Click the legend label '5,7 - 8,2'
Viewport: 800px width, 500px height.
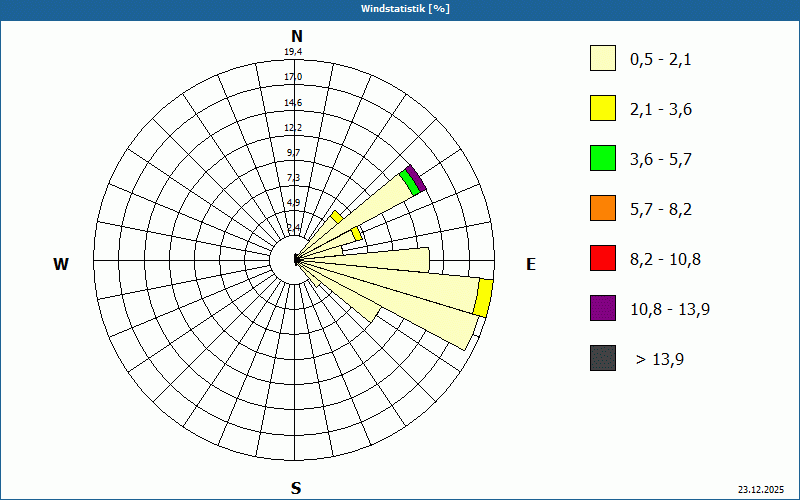click(661, 210)
